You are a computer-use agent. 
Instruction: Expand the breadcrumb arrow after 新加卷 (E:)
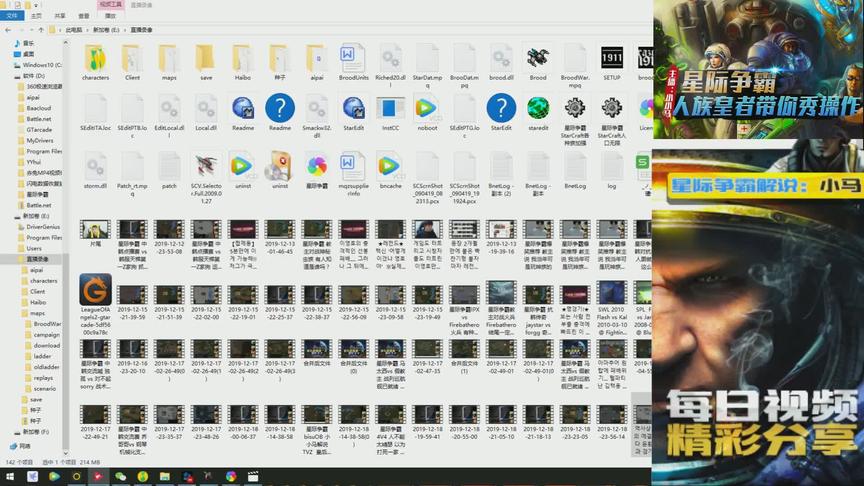(x=125, y=30)
